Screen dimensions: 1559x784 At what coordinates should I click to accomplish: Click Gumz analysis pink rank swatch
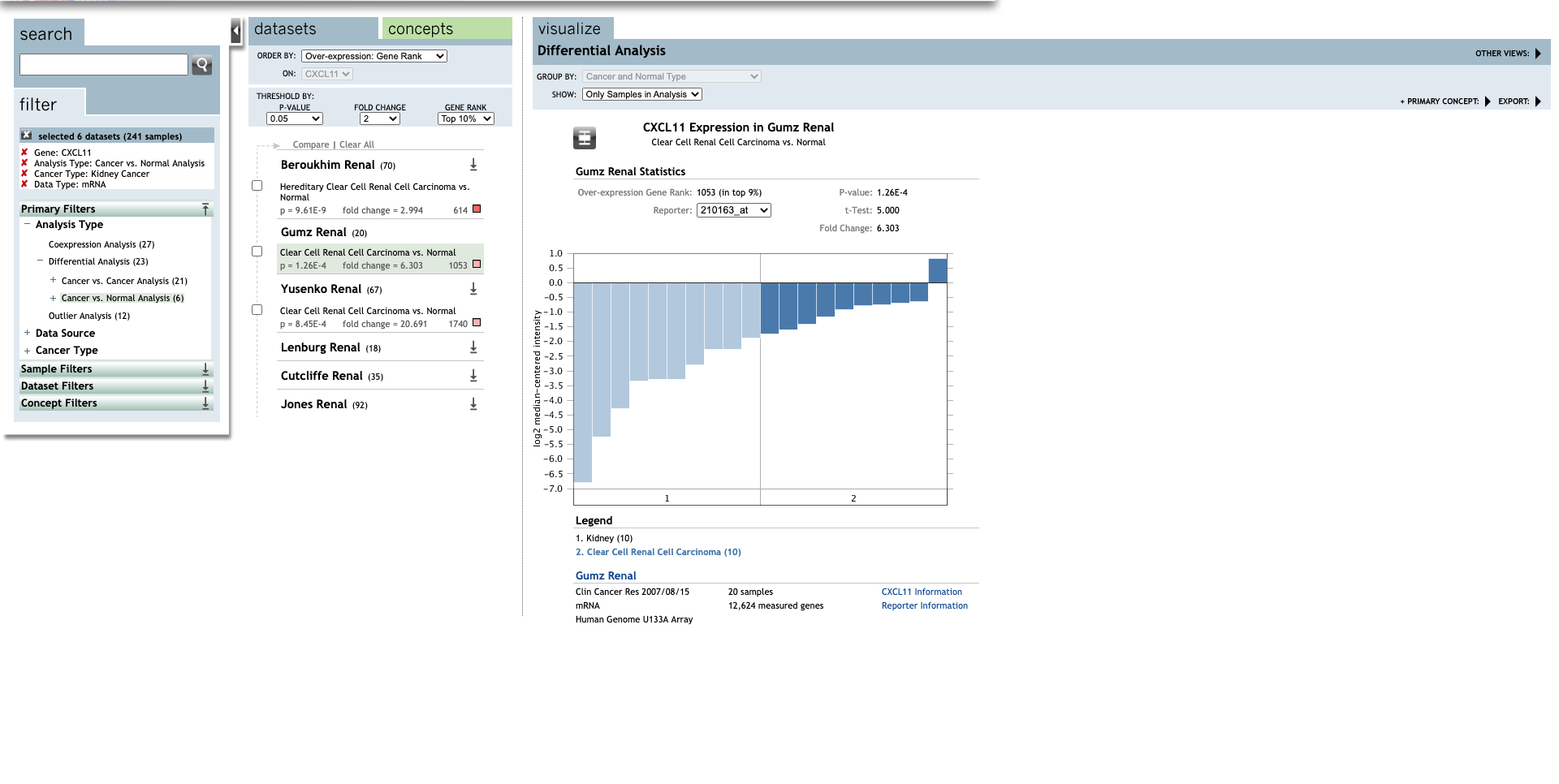click(x=477, y=265)
